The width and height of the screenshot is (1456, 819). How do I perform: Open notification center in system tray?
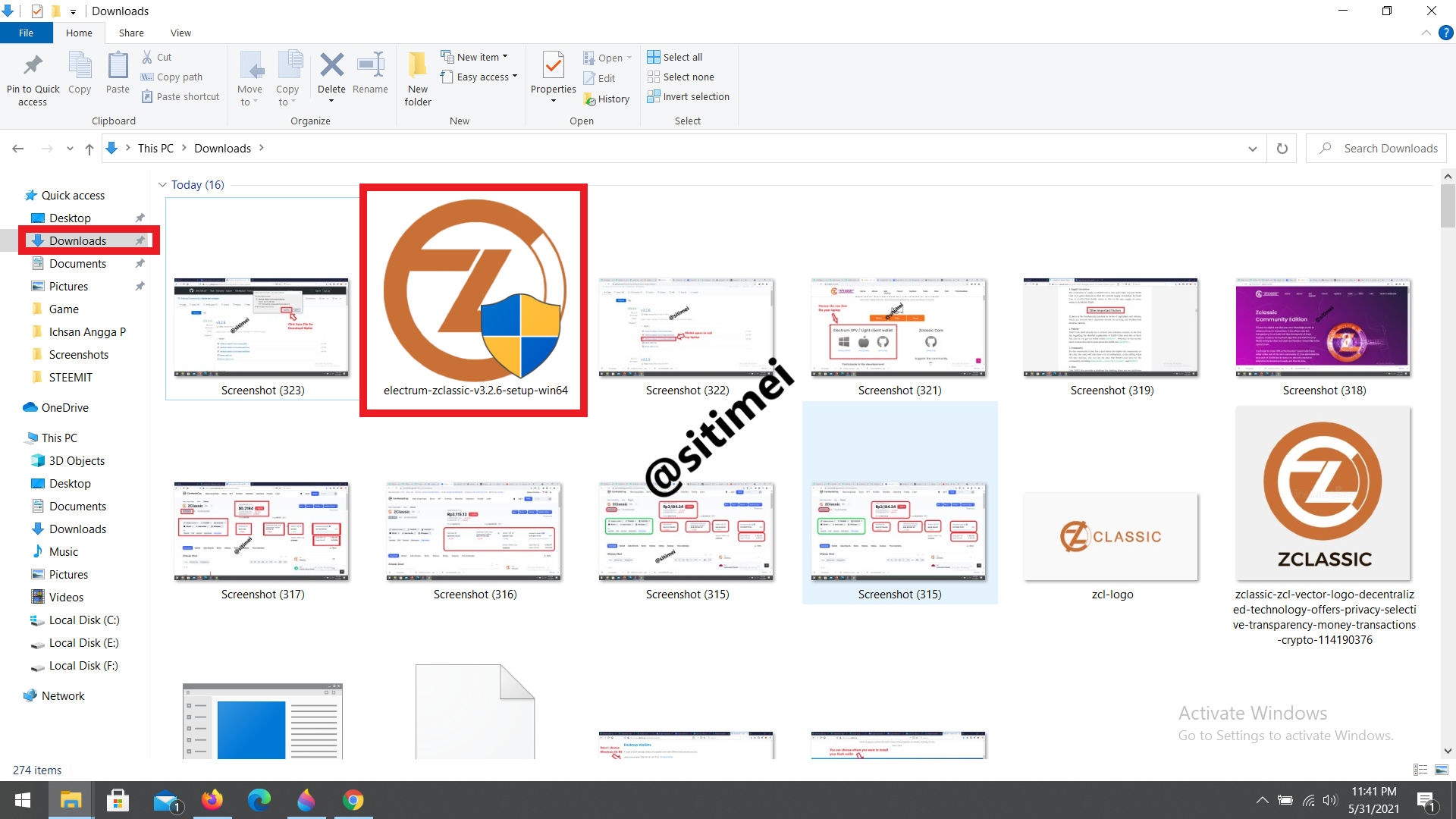(x=1426, y=800)
